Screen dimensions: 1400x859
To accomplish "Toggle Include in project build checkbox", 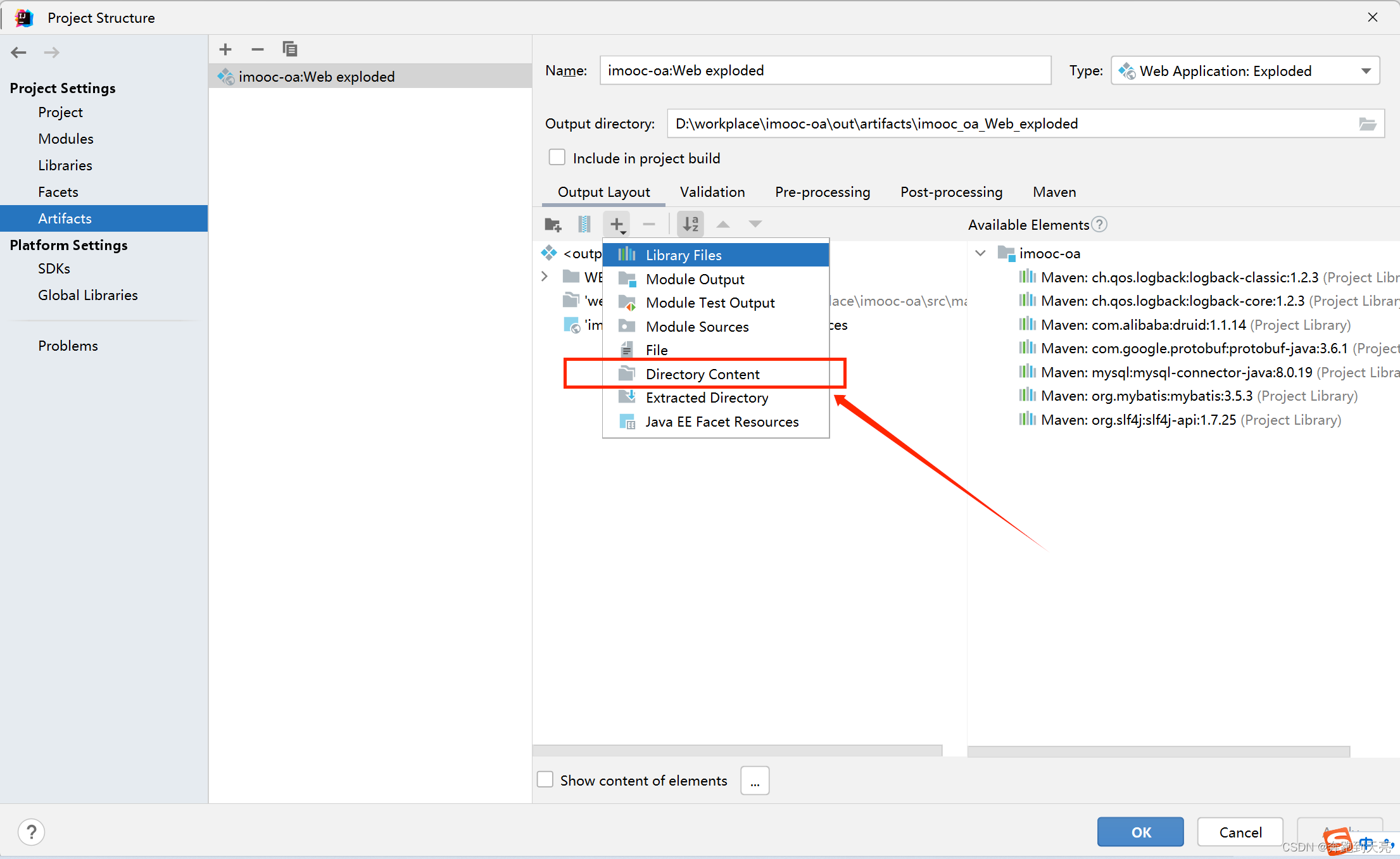I will coord(556,157).
